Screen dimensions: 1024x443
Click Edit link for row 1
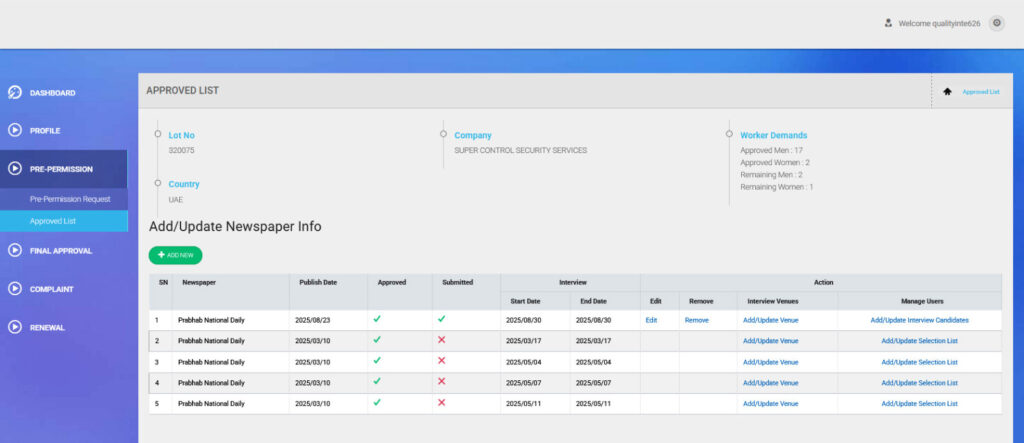[x=651, y=320]
